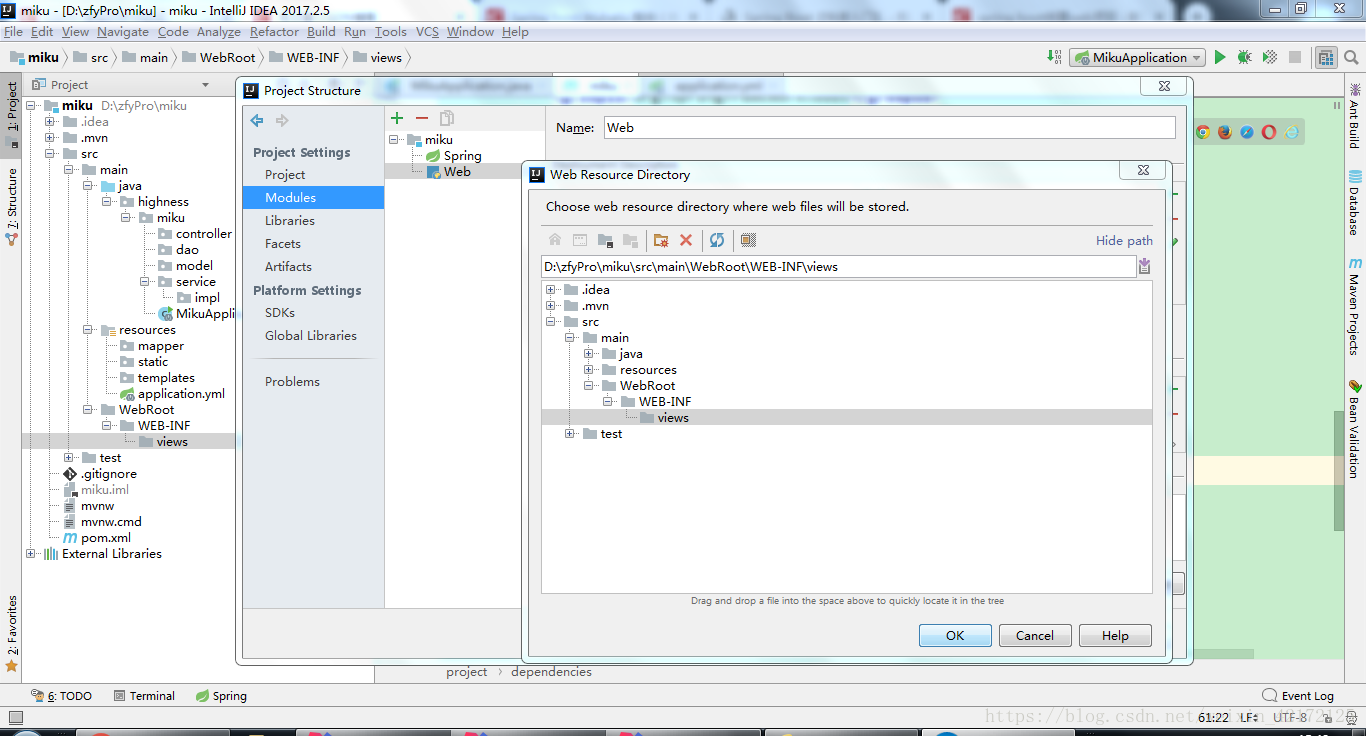The width and height of the screenshot is (1366, 736).
Task: Click Hide path link
Action: pyautogui.click(x=1124, y=241)
